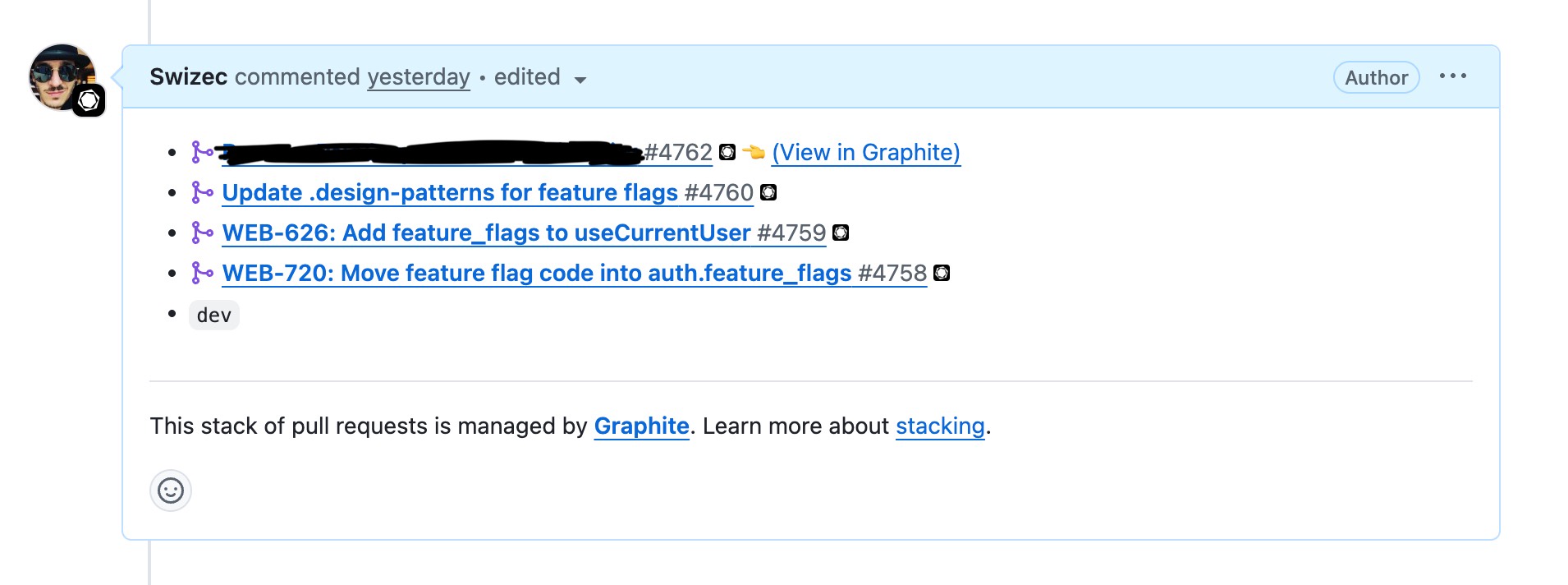Add an emoji reaction with smiley icon
The width and height of the screenshot is (1568, 585).
coord(171,491)
